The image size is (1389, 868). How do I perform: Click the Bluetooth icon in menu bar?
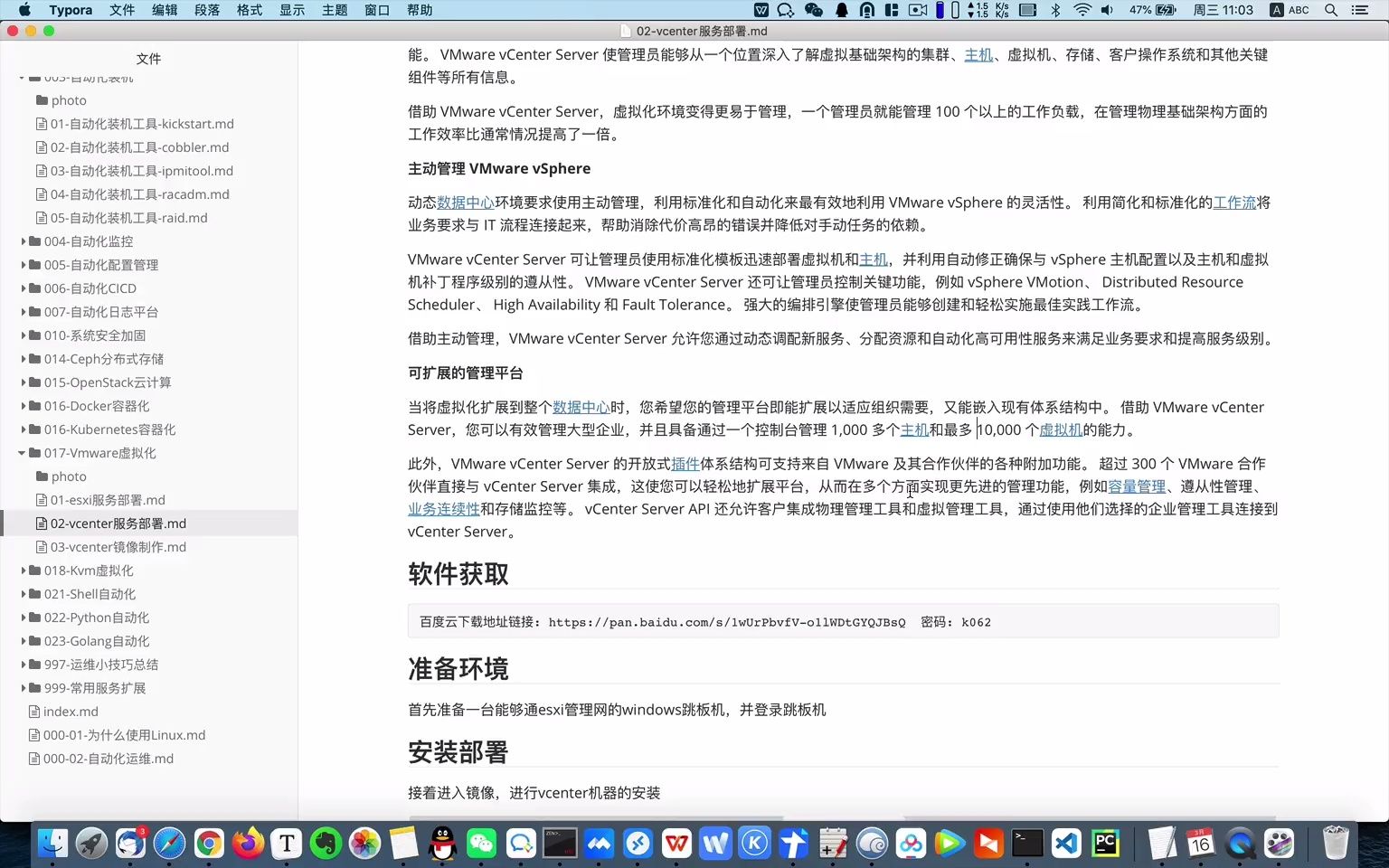1055,10
